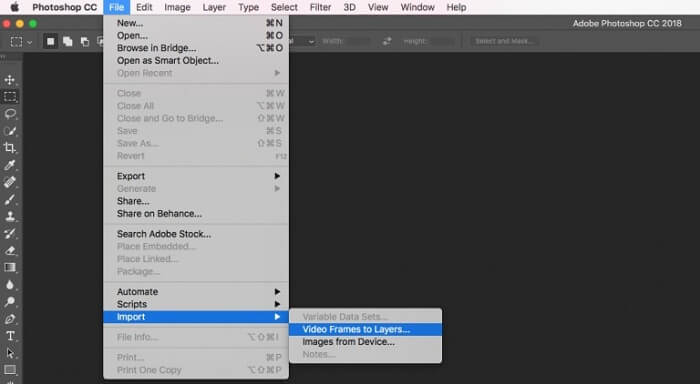Select the Healing Brush tool

tap(10, 182)
